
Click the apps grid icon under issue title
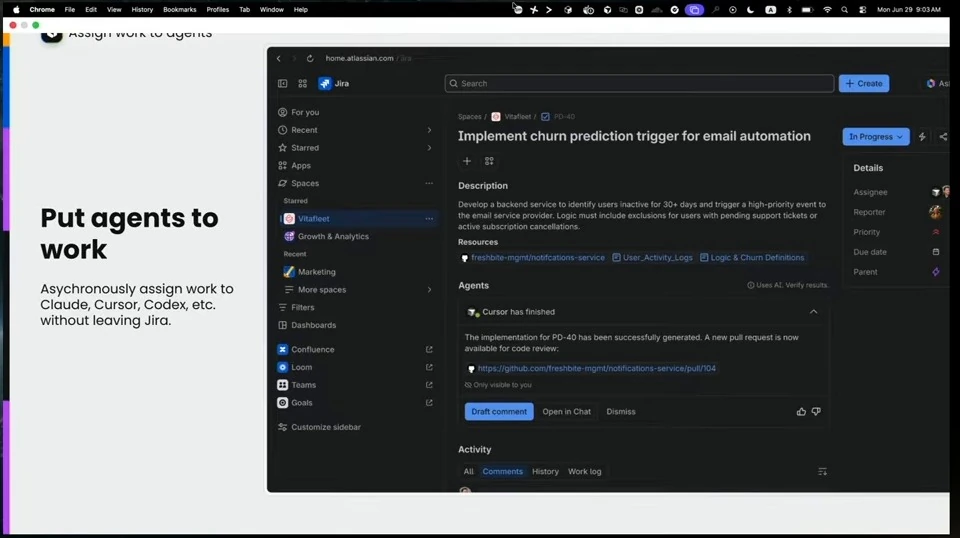[489, 161]
